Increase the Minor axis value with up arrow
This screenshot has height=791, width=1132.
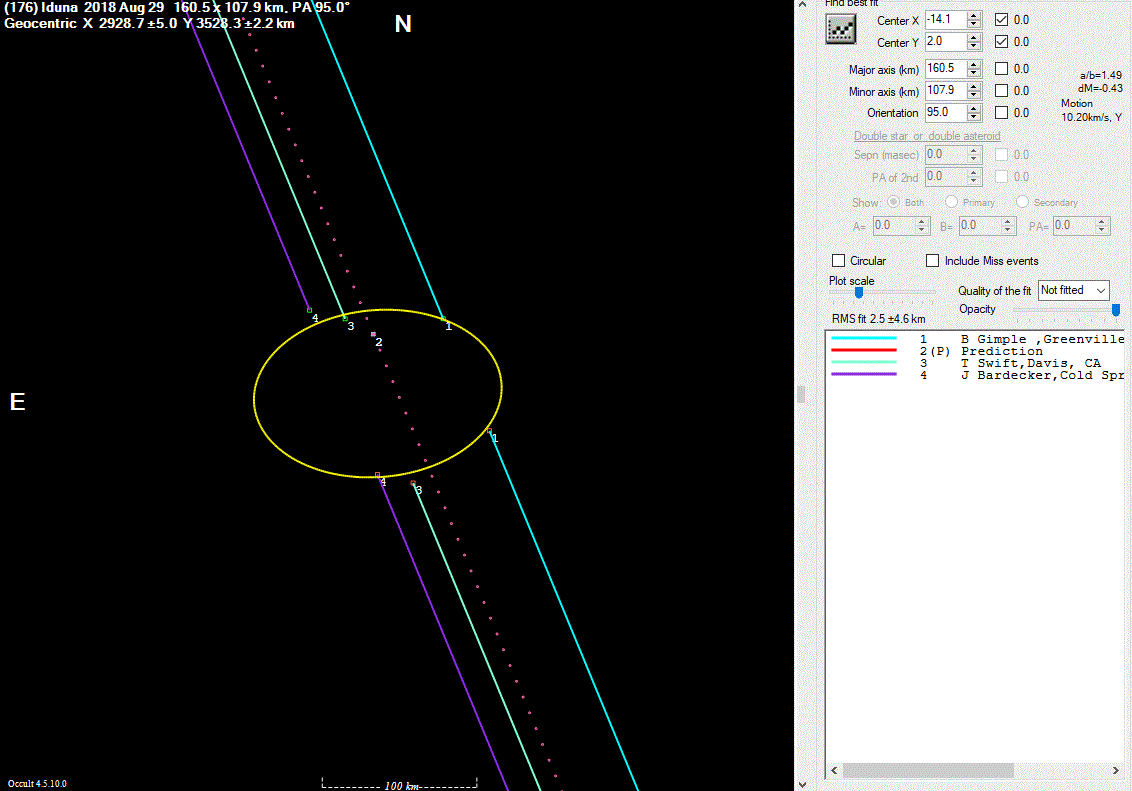click(x=974, y=87)
